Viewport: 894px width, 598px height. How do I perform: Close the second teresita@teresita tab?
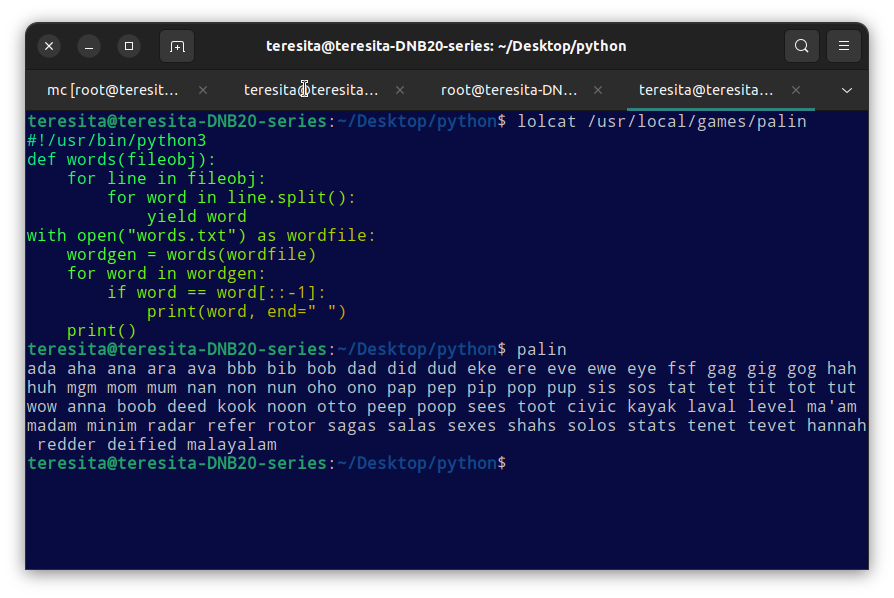click(401, 90)
